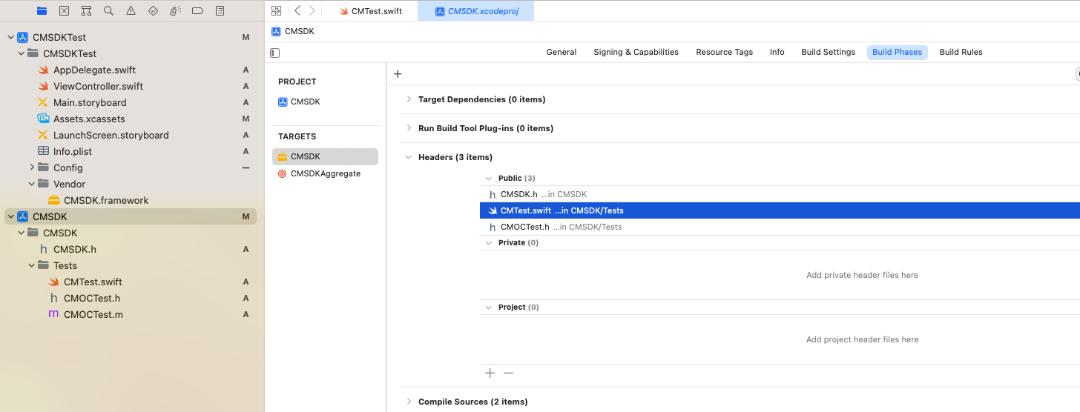Viewport: 1080px width, 412px height.
Task: Collapse the Tests folder in navigator
Action: point(32,265)
